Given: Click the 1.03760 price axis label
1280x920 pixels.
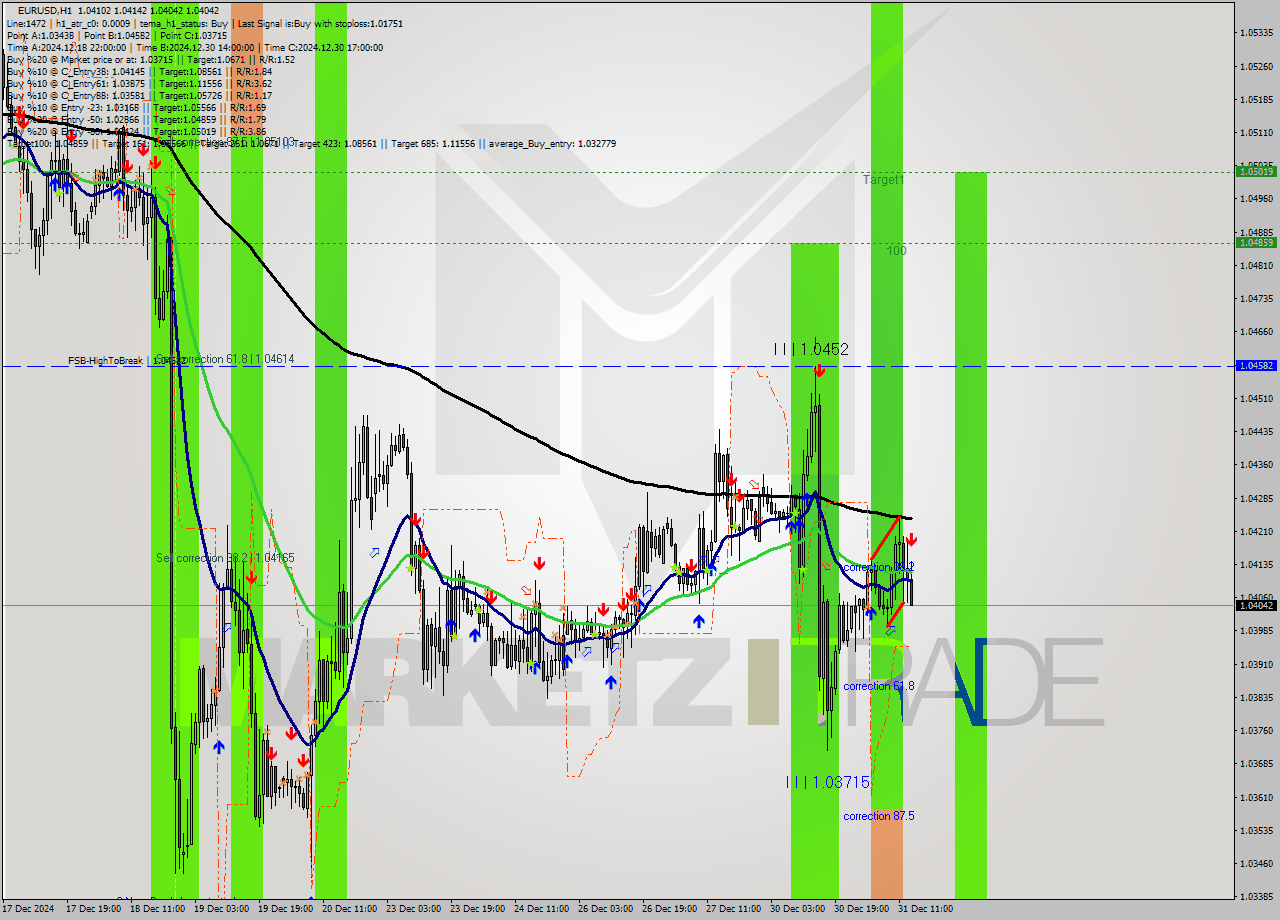Looking at the screenshot, I should (1256, 730).
